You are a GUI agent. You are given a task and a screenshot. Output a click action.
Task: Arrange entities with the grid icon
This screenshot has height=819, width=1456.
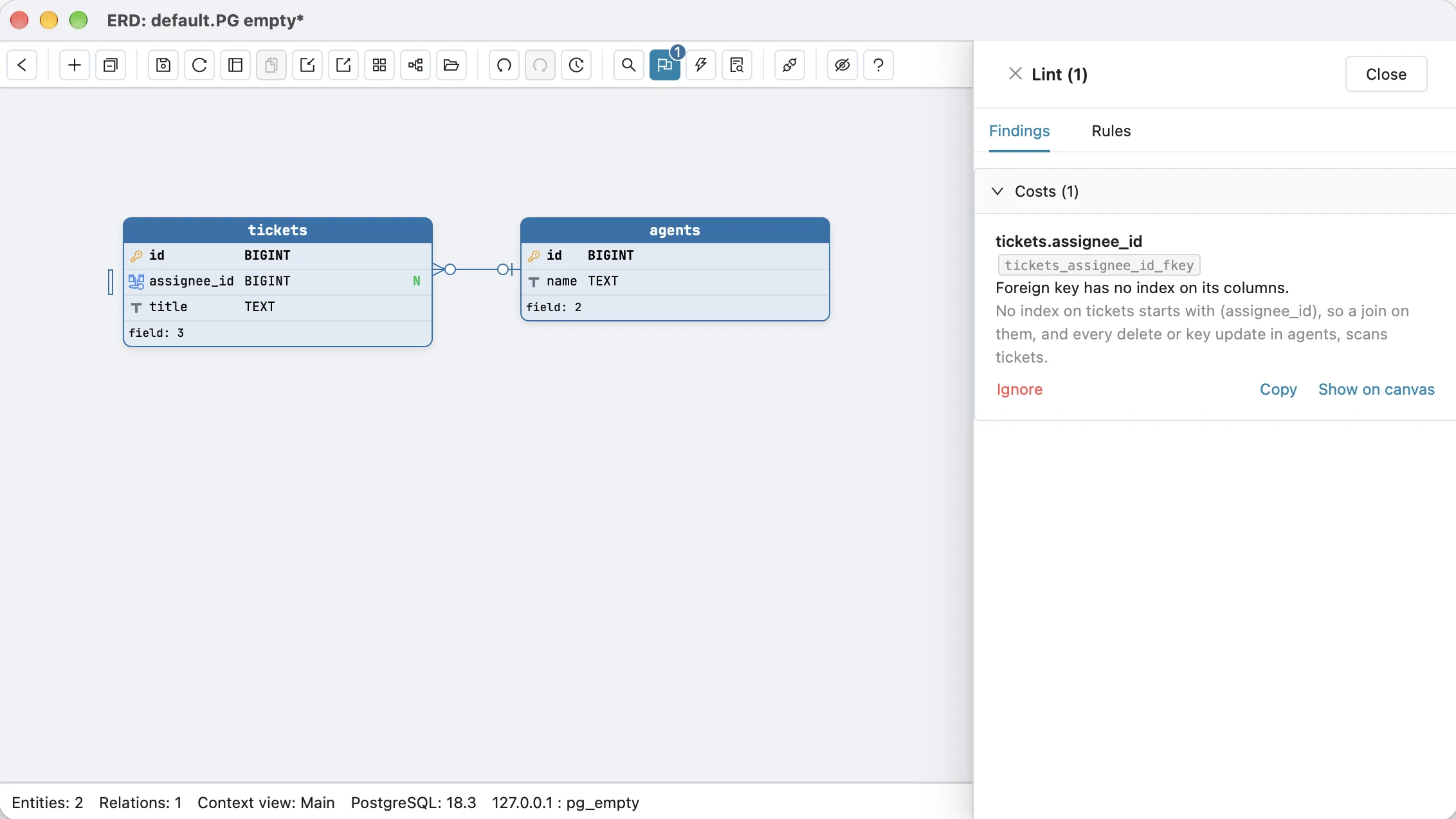click(x=379, y=65)
